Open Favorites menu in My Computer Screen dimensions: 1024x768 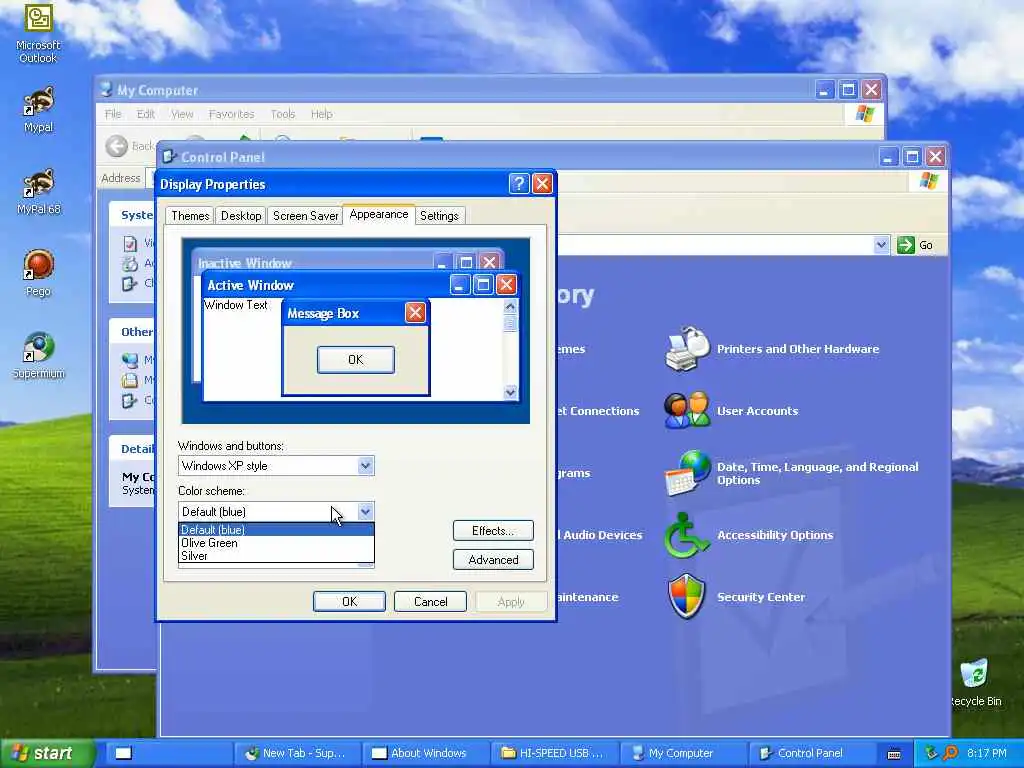pos(231,114)
